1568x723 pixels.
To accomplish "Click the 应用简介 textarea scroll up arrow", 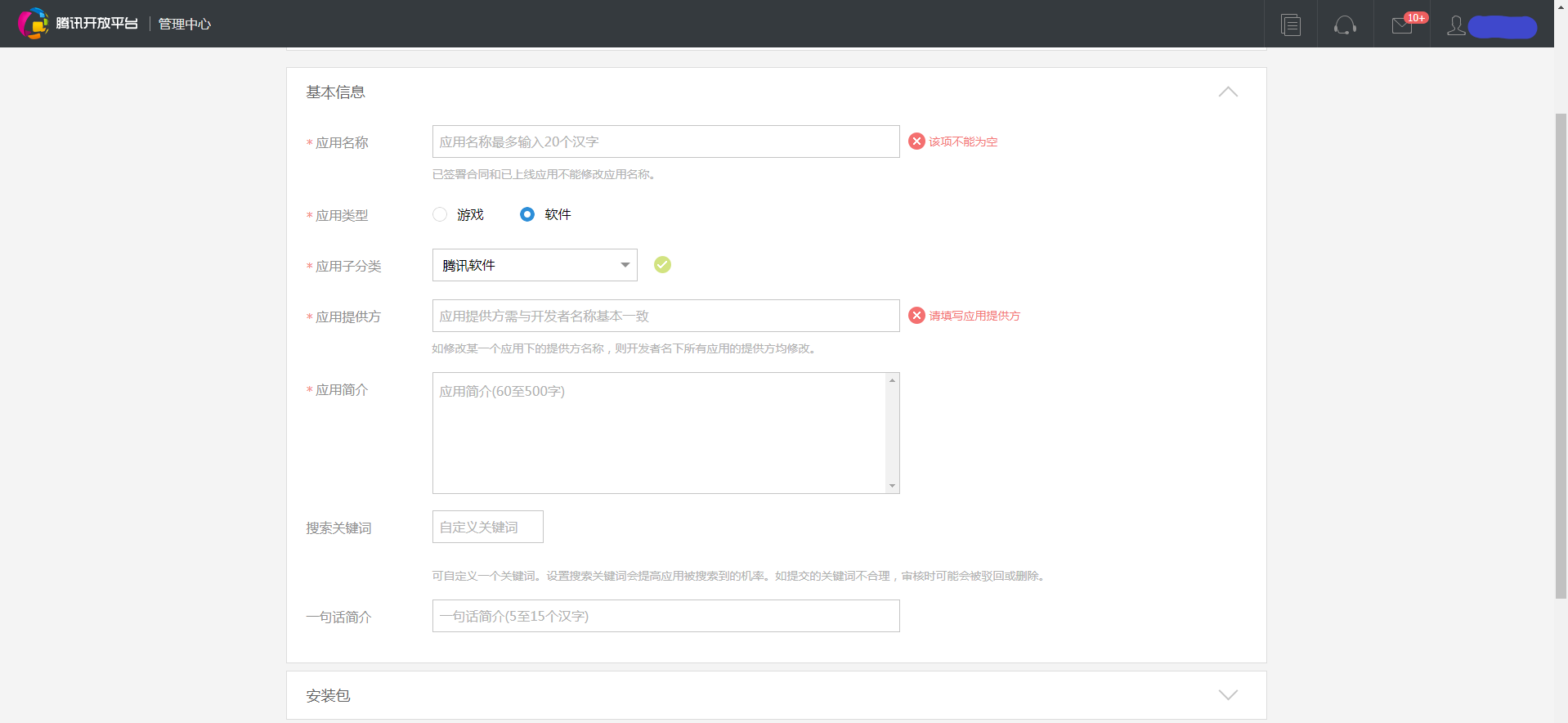I will pyautogui.click(x=892, y=380).
